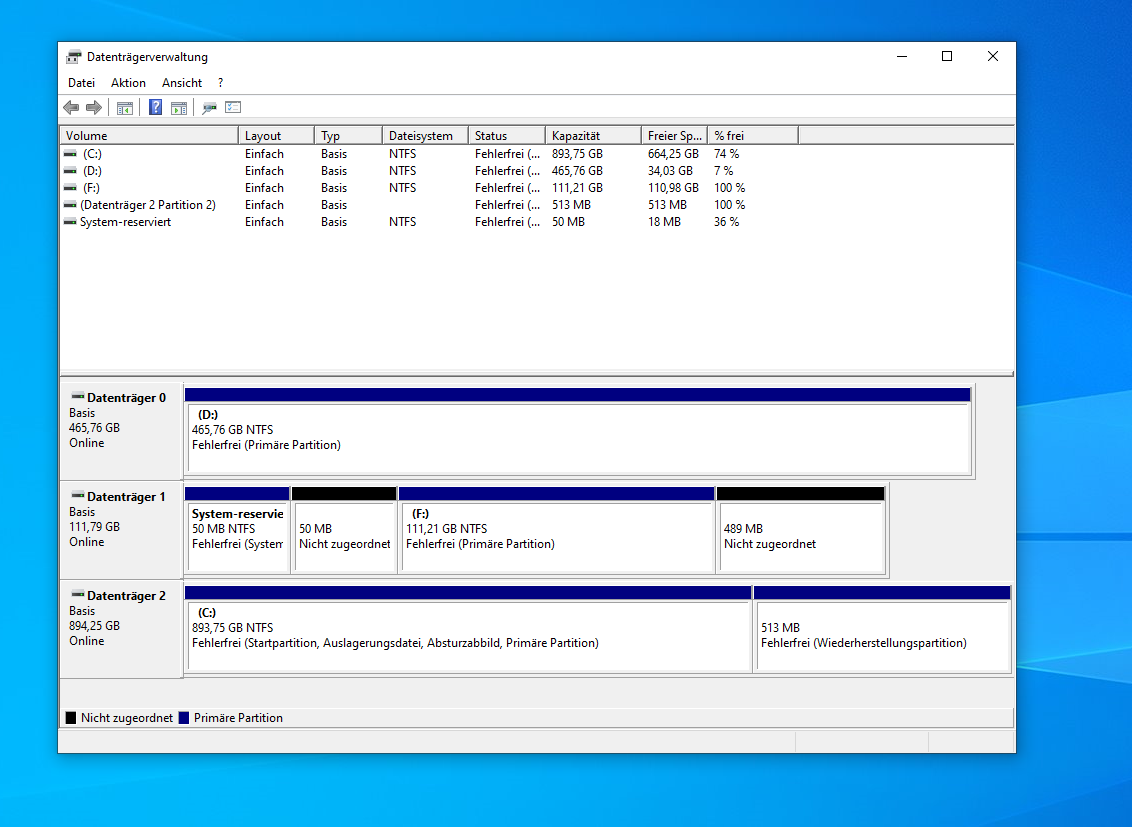The image size is (1132, 827).
Task: Click the 36 % free cell
Action: [x=726, y=222]
